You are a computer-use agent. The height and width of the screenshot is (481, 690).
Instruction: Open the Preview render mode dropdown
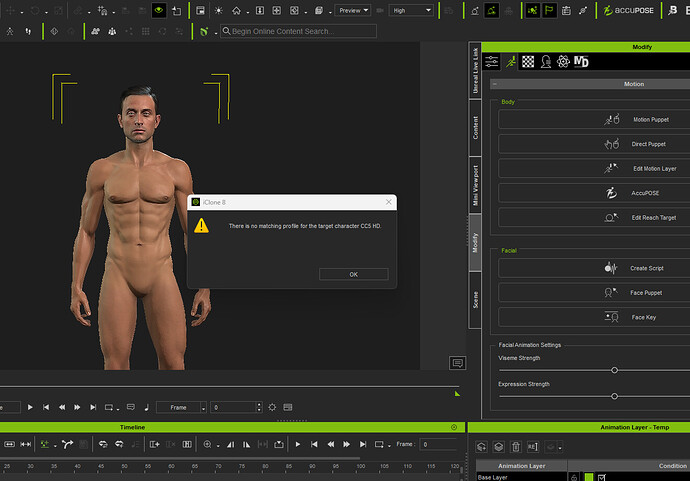click(353, 10)
